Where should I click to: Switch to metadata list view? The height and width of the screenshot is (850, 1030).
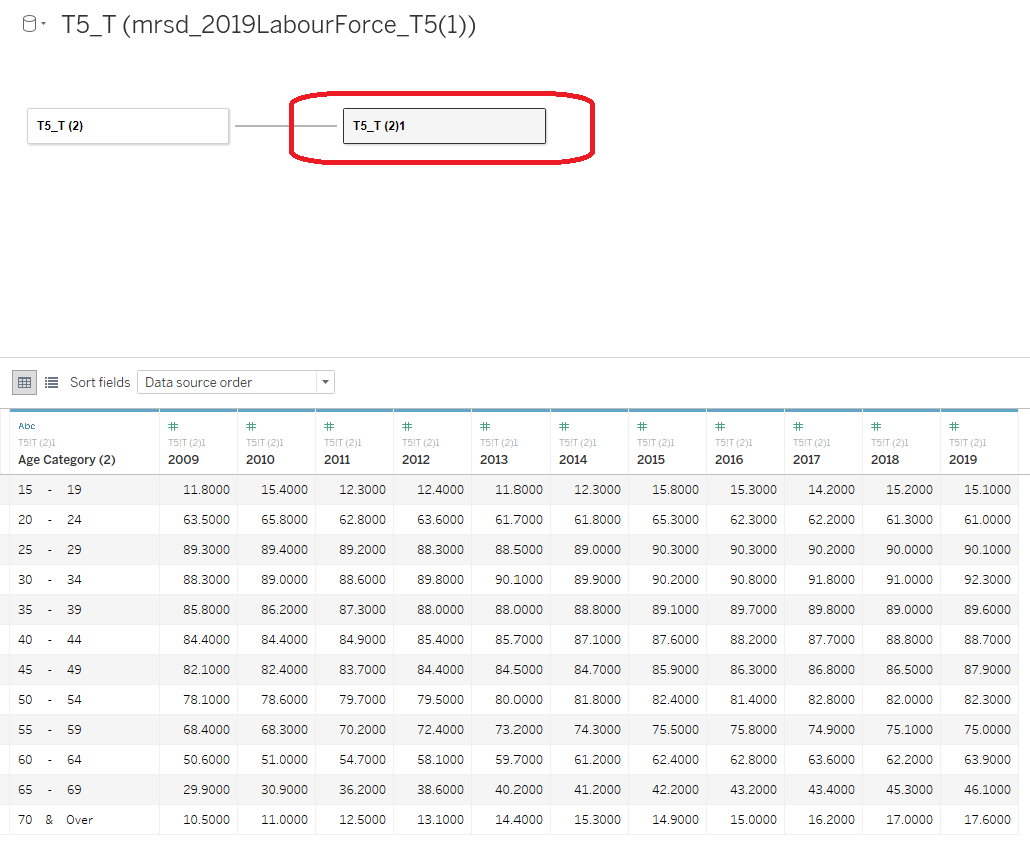[51, 382]
